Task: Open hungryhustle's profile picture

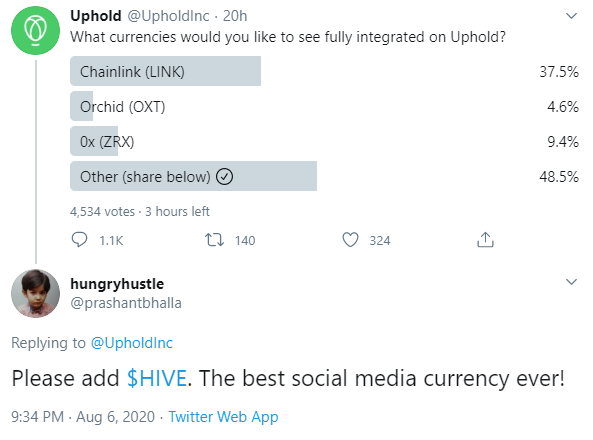Action: [x=36, y=293]
